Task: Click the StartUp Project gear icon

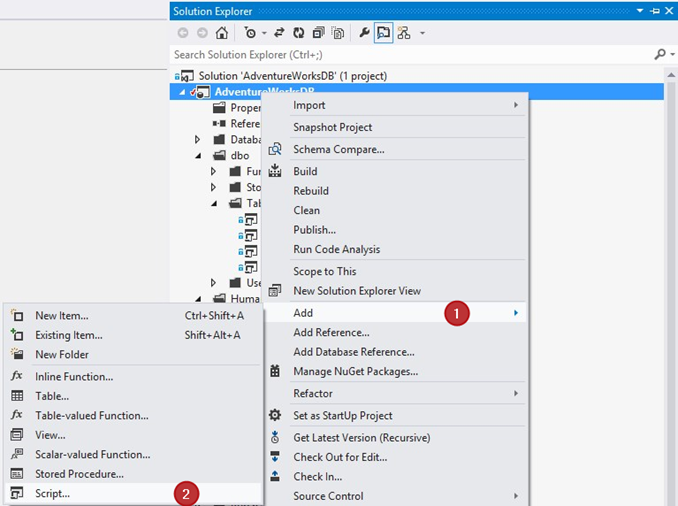Action: [x=275, y=415]
